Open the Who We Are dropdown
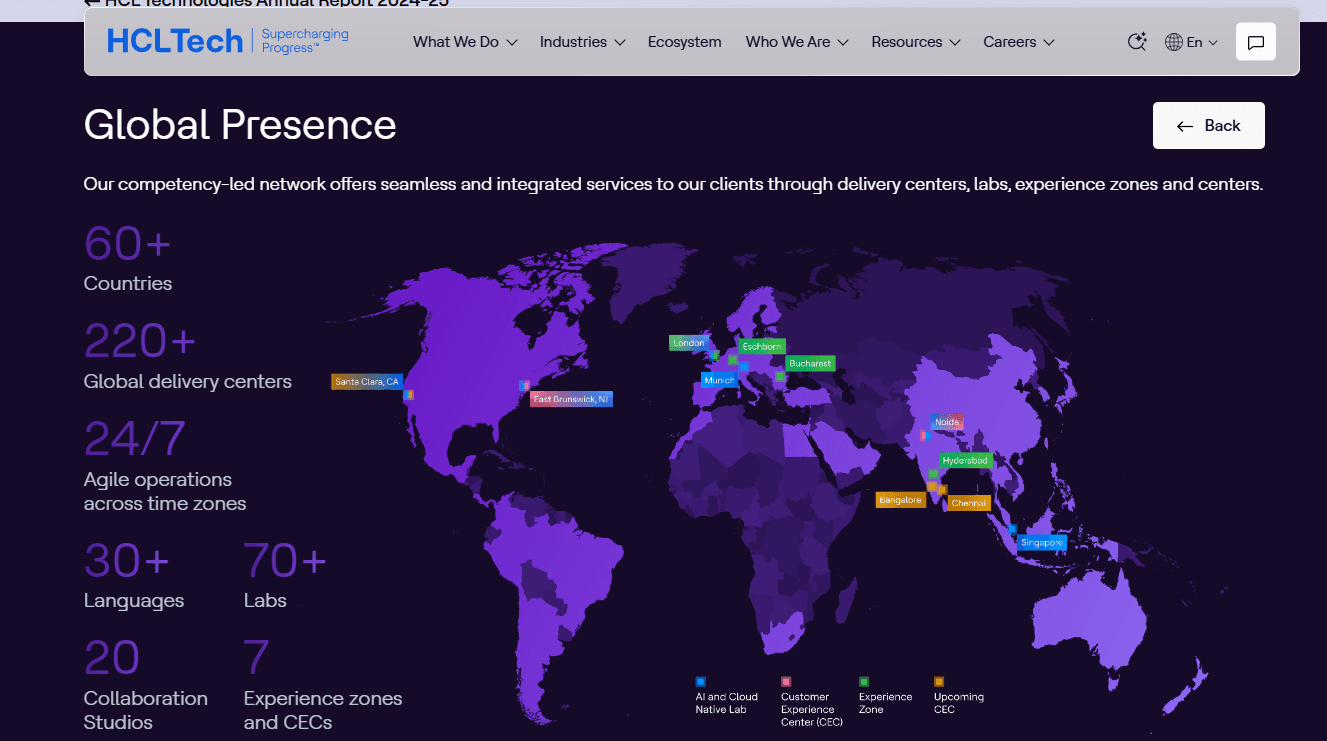This screenshot has width=1327, height=741. tap(797, 42)
